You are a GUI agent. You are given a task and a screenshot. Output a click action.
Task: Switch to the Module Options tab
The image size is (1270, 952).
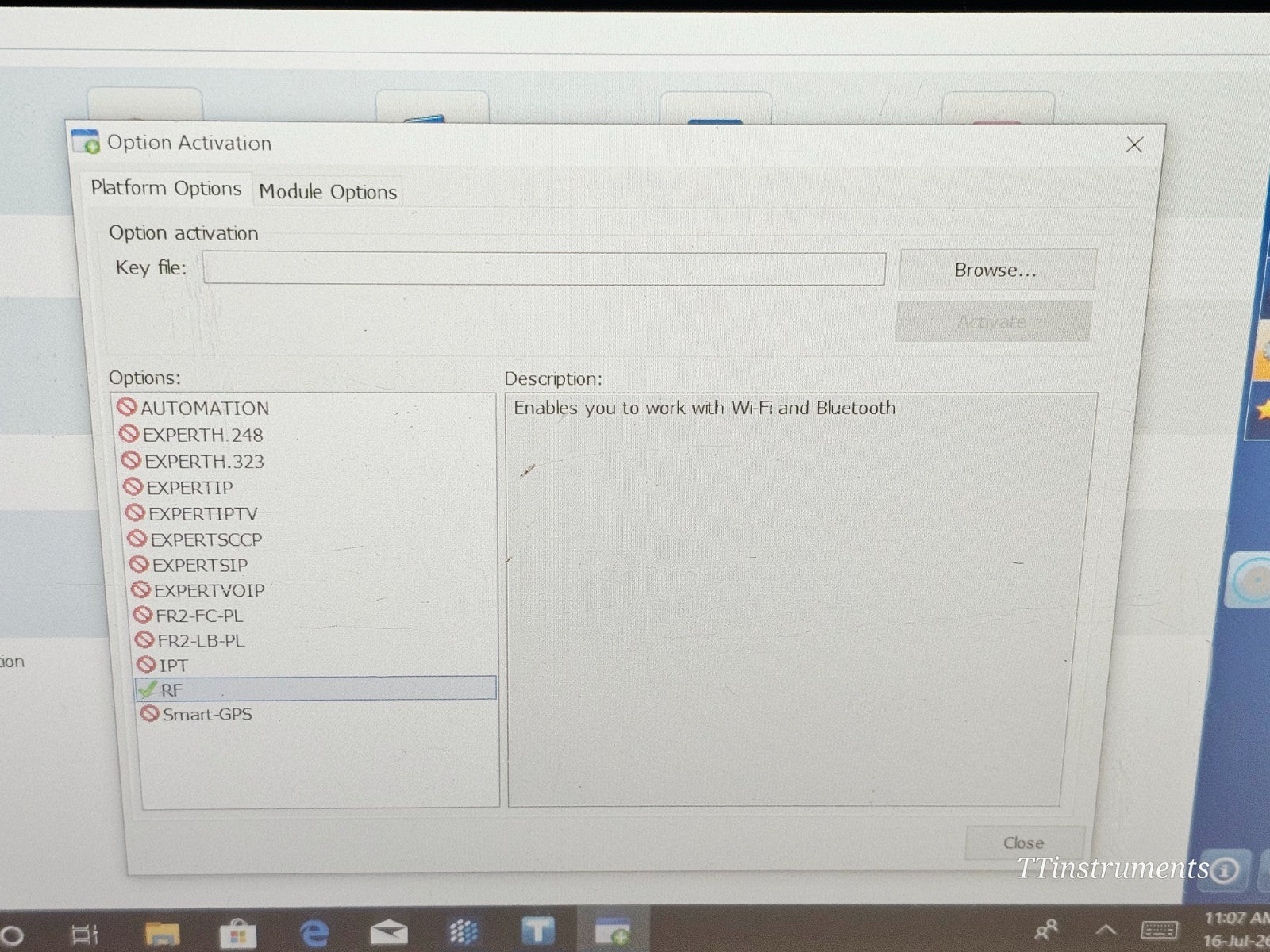click(x=328, y=192)
